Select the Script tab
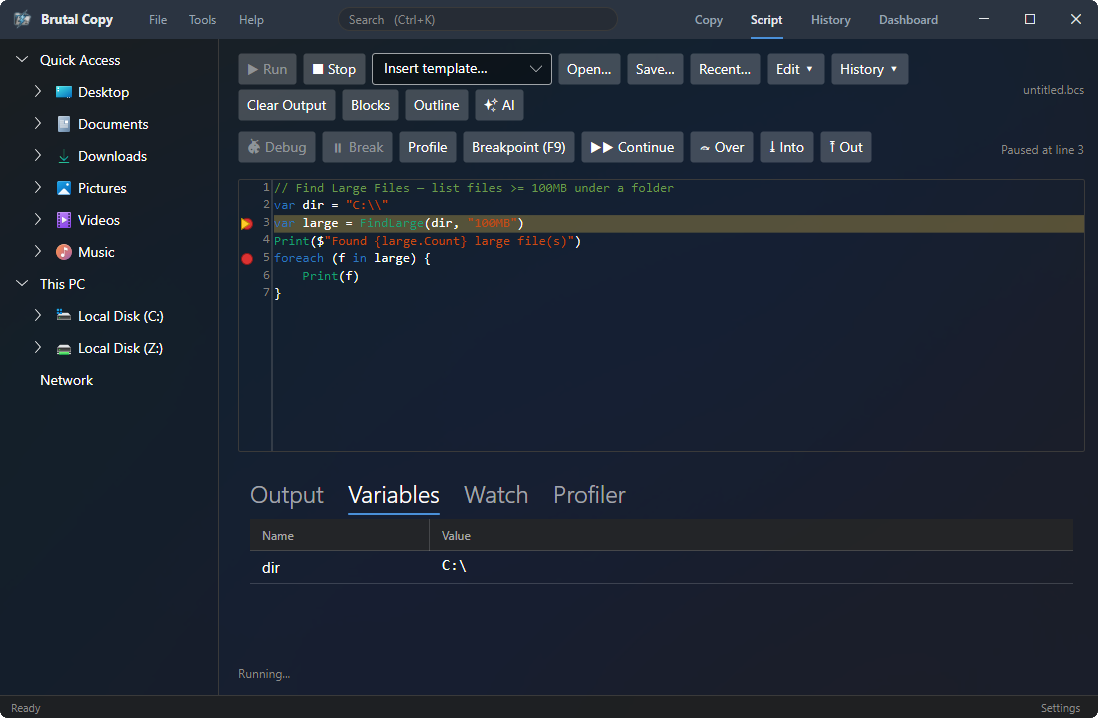 [x=766, y=20]
